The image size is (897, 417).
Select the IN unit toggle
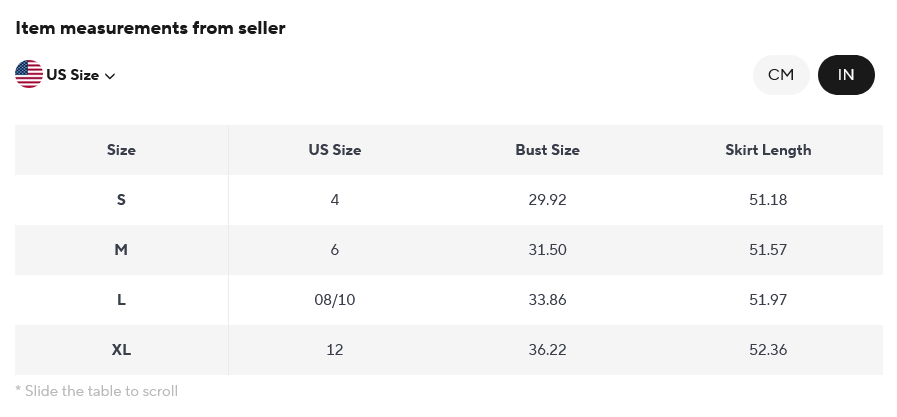(846, 75)
